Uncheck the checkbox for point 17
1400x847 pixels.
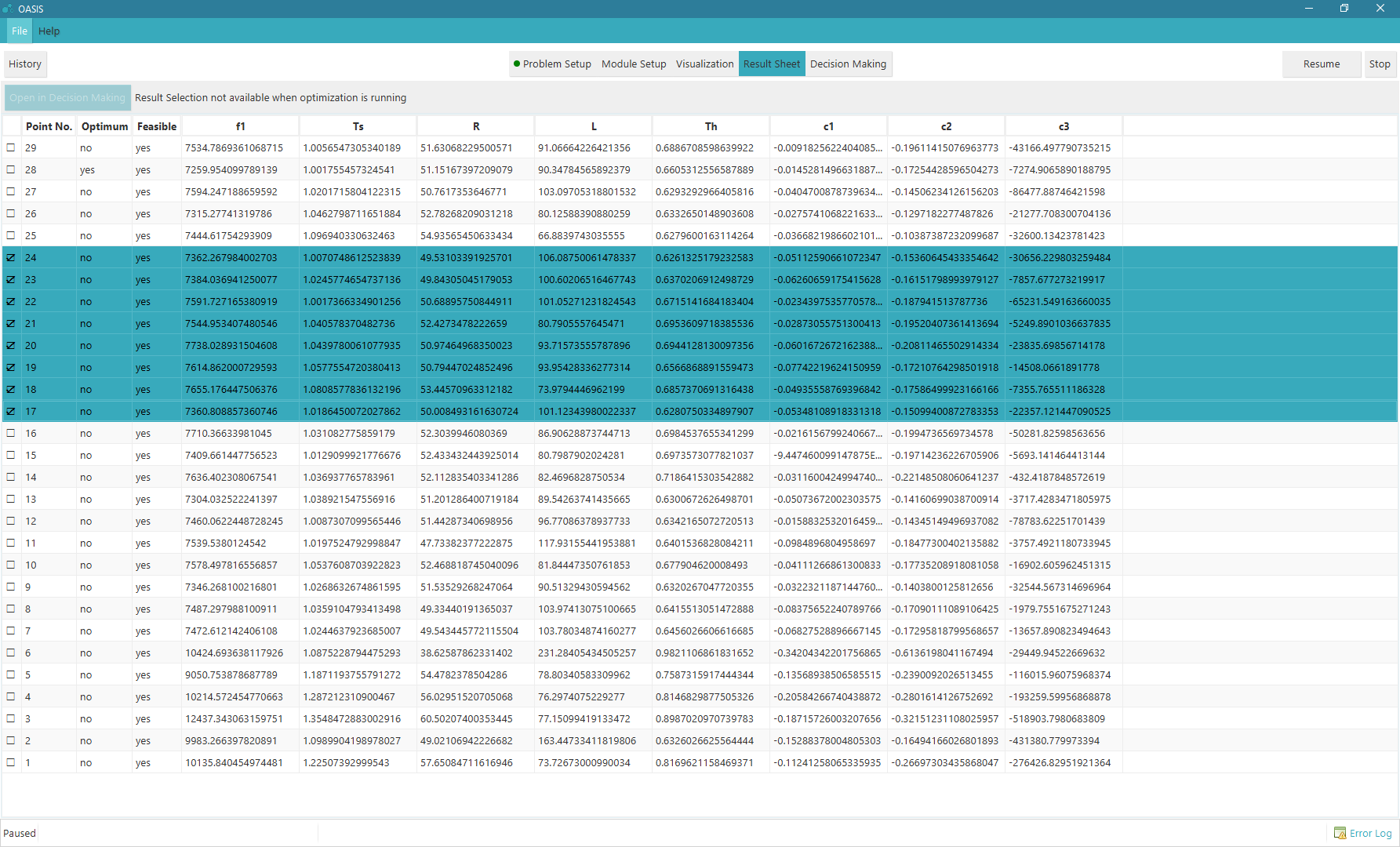pyautogui.click(x=11, y=411)
